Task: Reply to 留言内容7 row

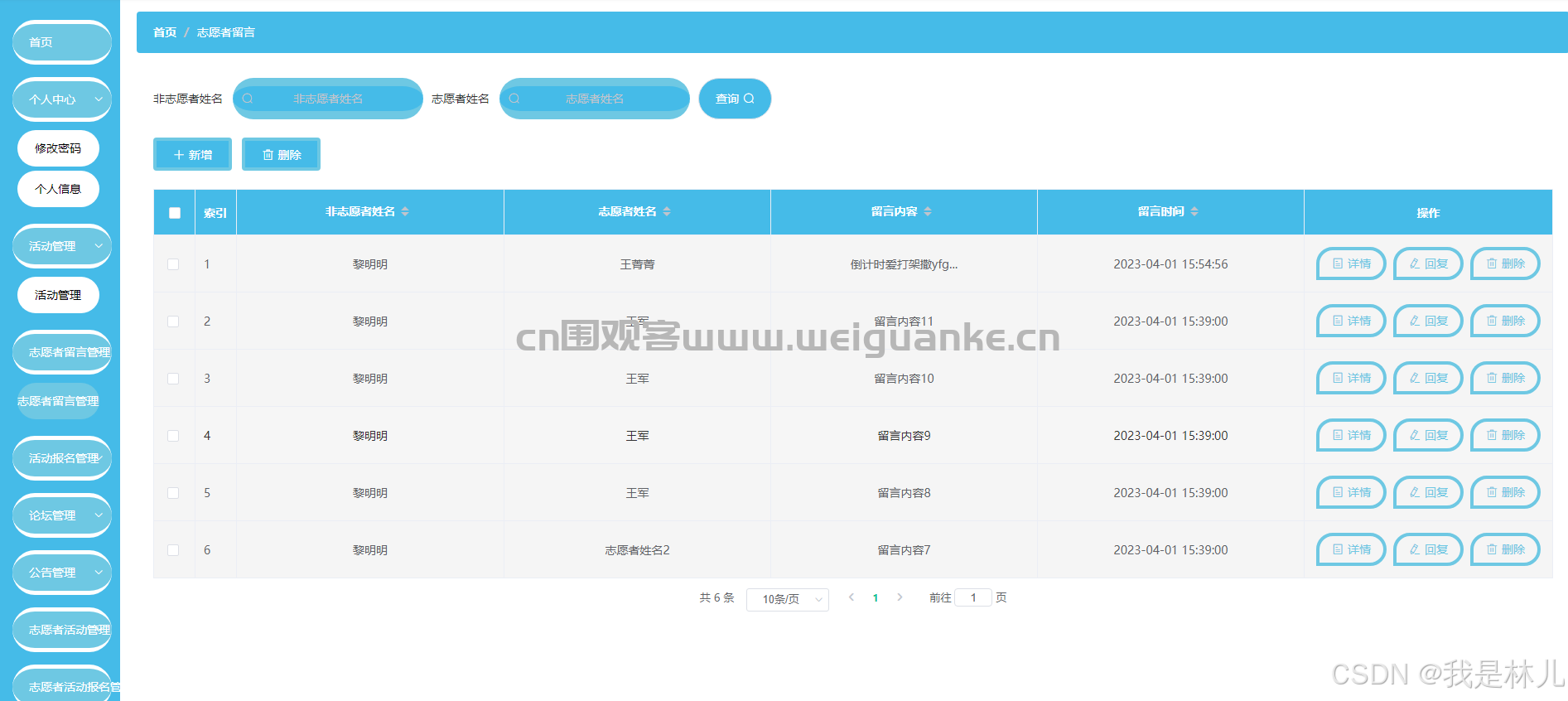Action: (1428, 549)
